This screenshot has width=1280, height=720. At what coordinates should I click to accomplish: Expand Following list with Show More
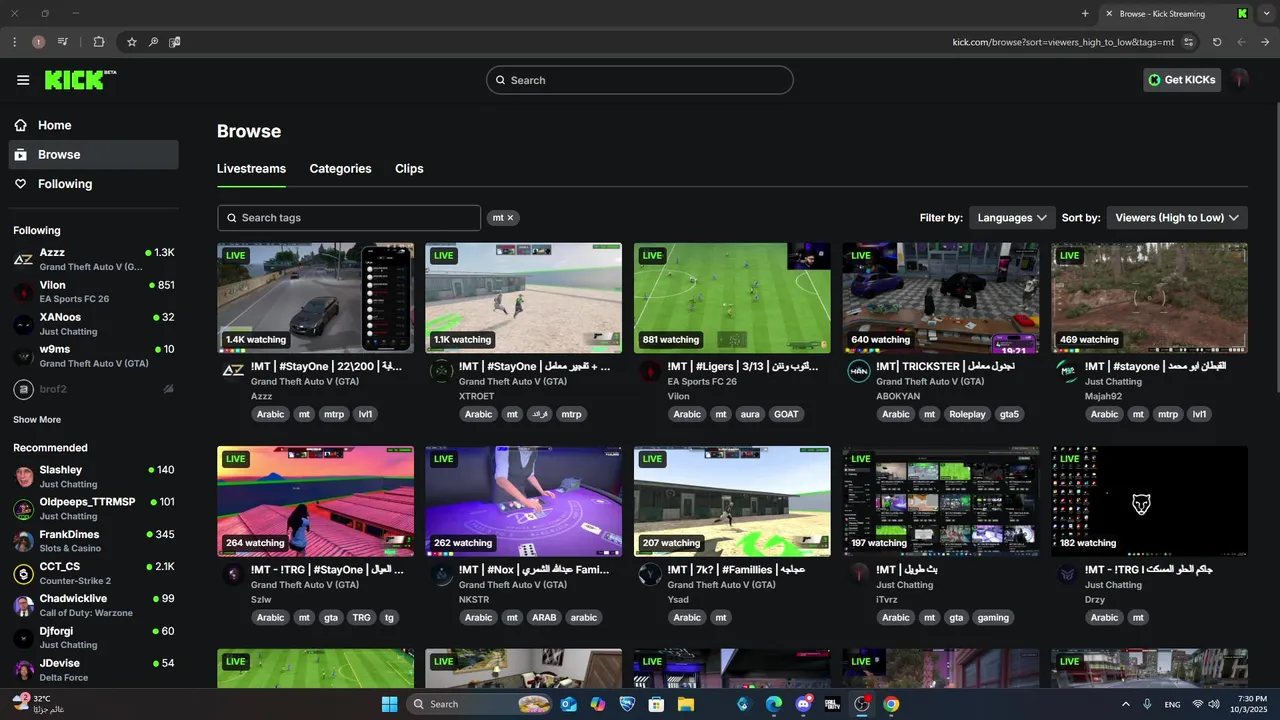click(x=37, y=420)
